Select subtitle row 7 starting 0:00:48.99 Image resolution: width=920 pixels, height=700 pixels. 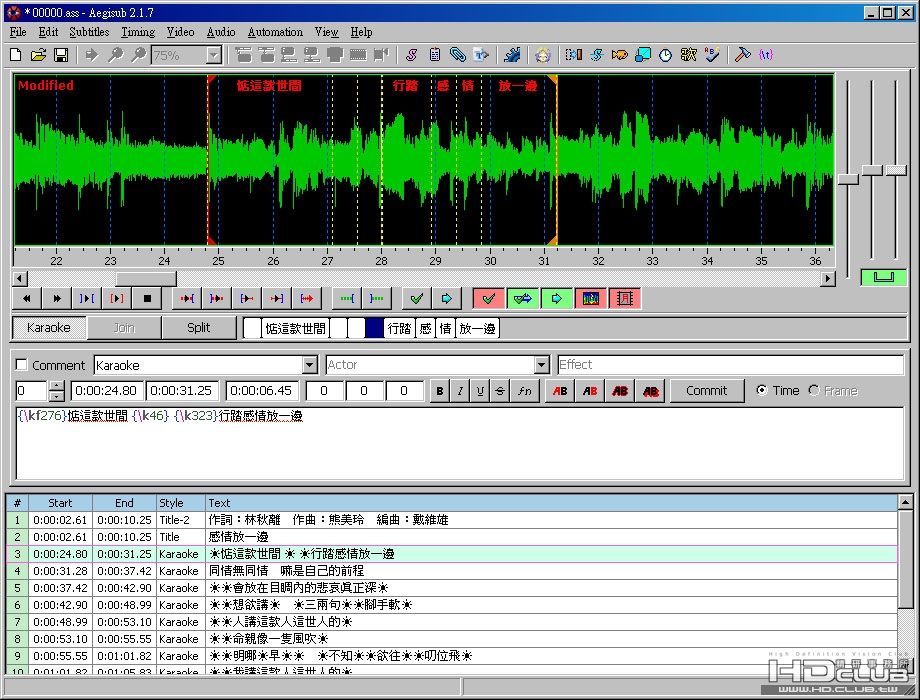tap(452, 622)
